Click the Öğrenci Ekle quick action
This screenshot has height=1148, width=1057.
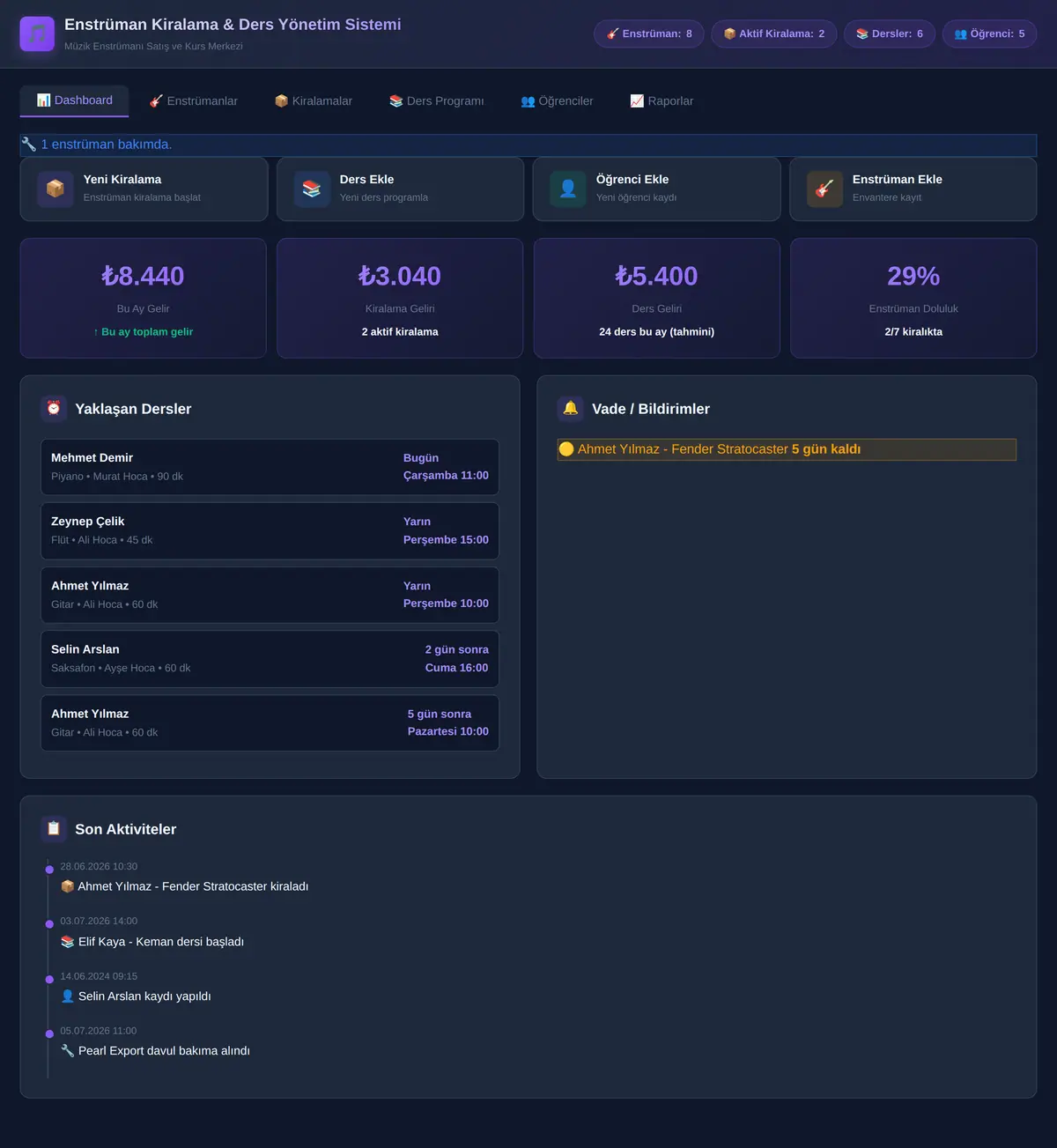[656, 189]
